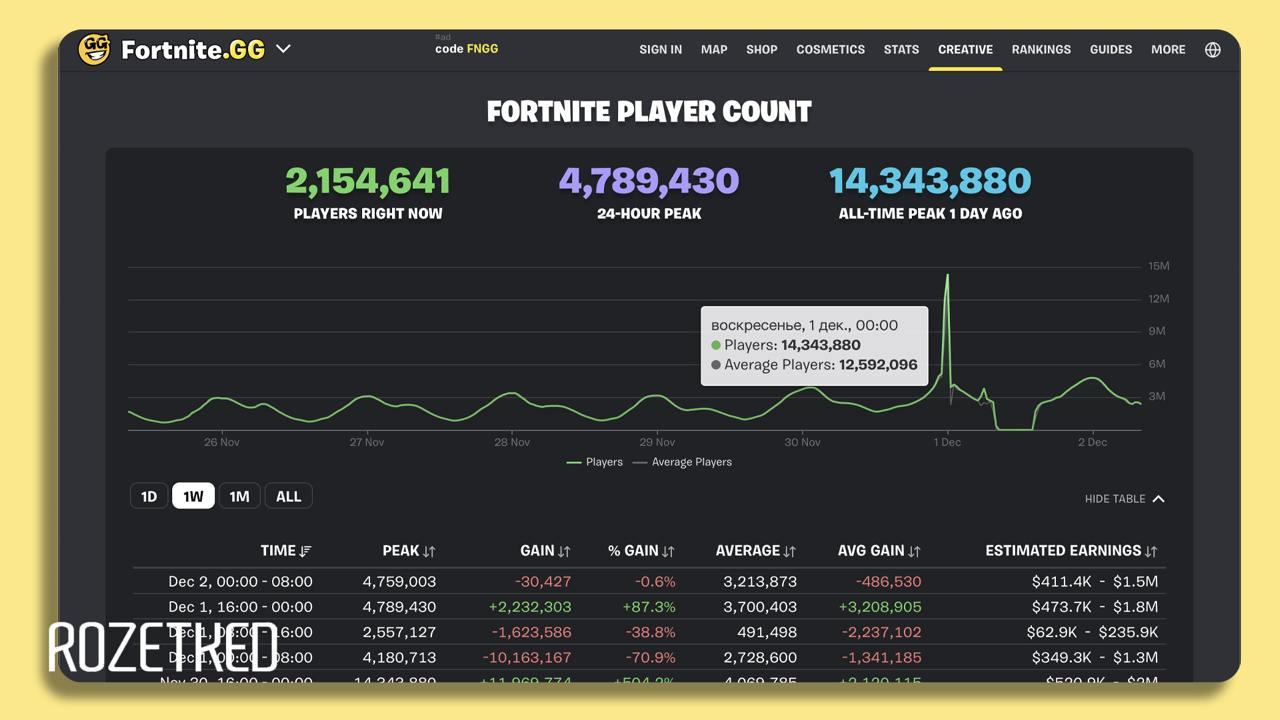Screen dimensions: 1280x720
Task: Open the RANKINGS menu item
Action: 1041,49
